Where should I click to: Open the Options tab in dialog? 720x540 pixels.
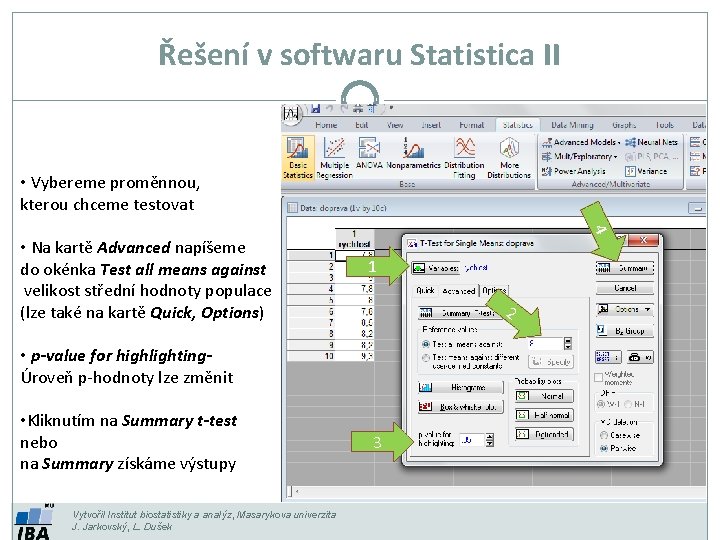494,290
